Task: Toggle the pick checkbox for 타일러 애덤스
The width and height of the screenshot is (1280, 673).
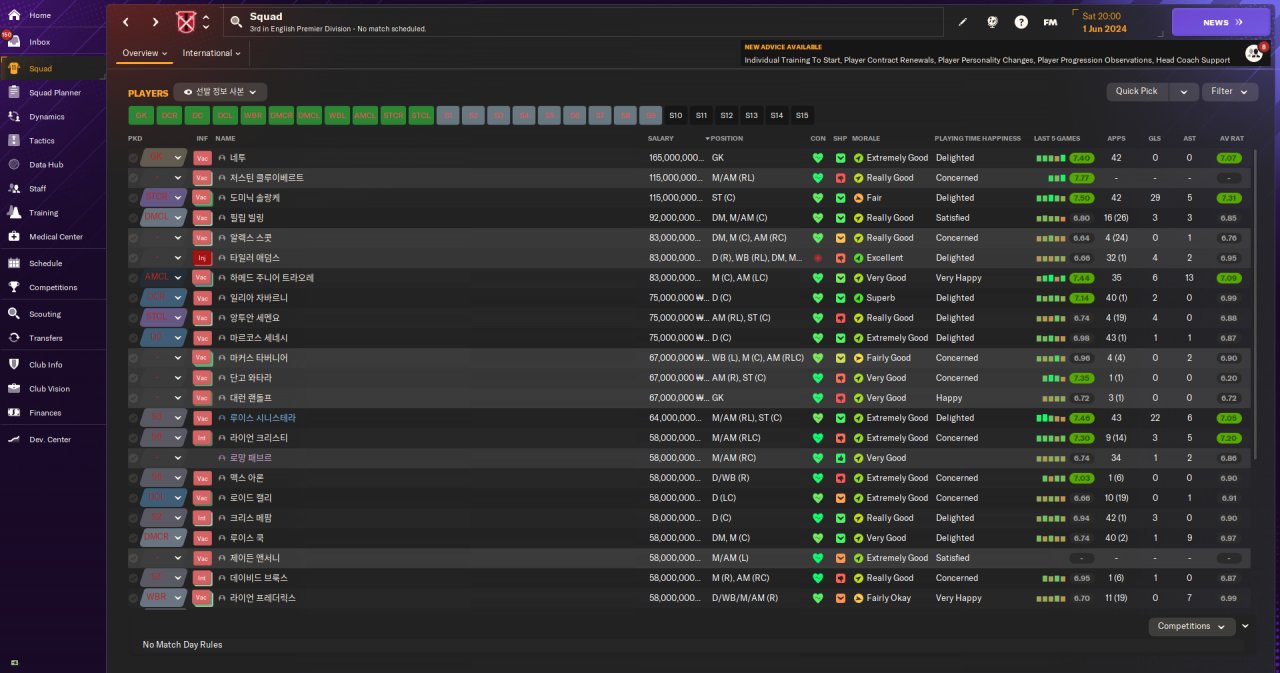Action: point(134,258)
